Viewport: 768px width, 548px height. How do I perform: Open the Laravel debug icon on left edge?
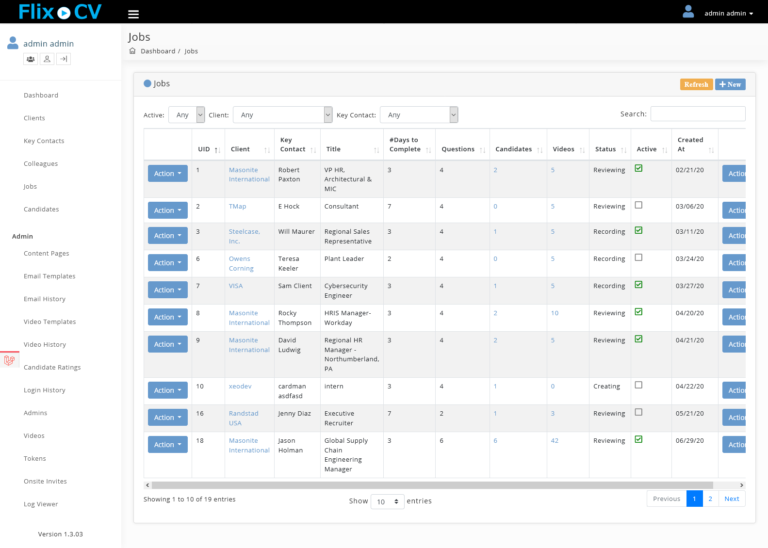(9, 359)
